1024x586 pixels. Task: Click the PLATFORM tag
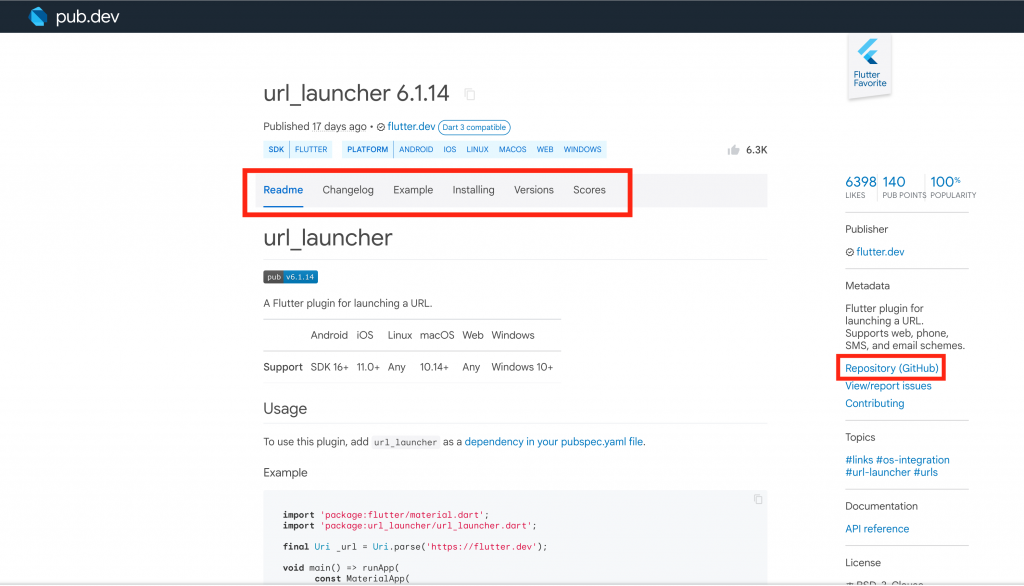368,150
